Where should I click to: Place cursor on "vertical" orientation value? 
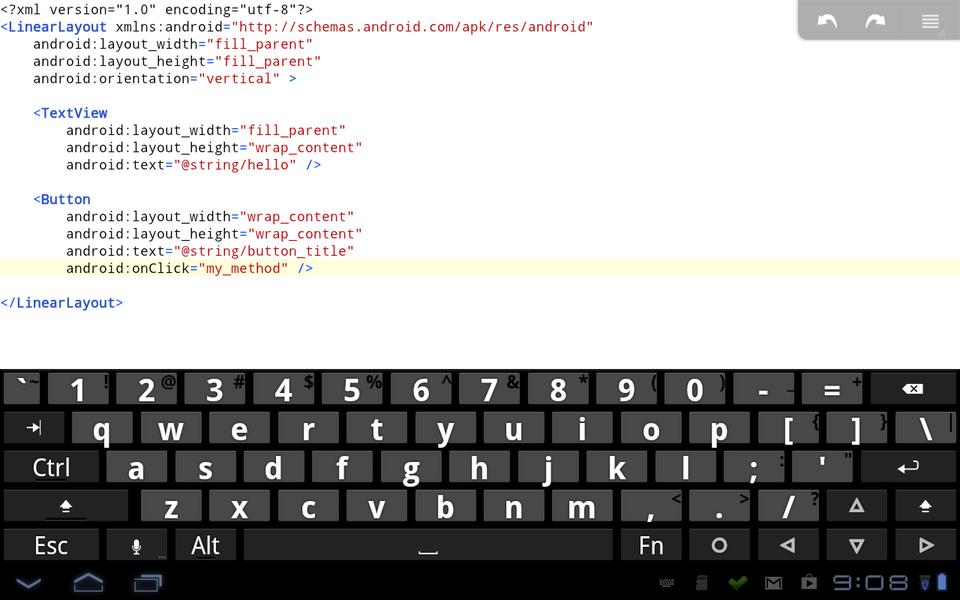239,79
